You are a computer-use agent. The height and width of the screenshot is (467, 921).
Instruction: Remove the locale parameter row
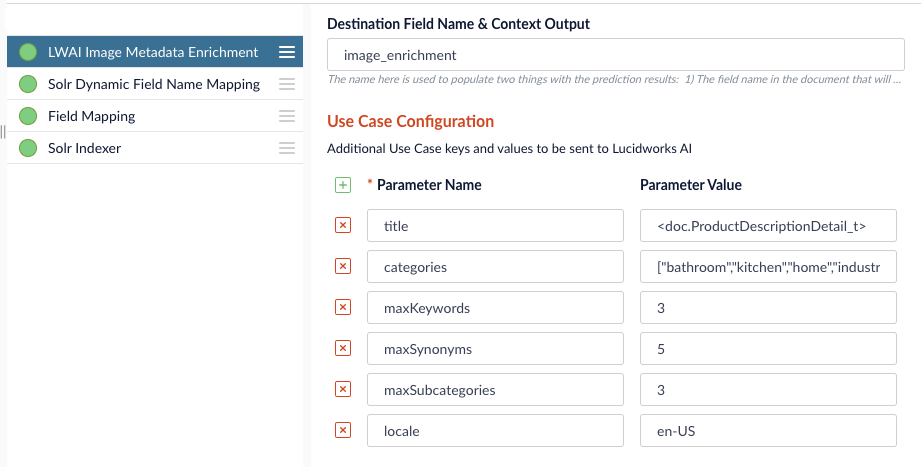pyautogui.click(x=343, y=430)
